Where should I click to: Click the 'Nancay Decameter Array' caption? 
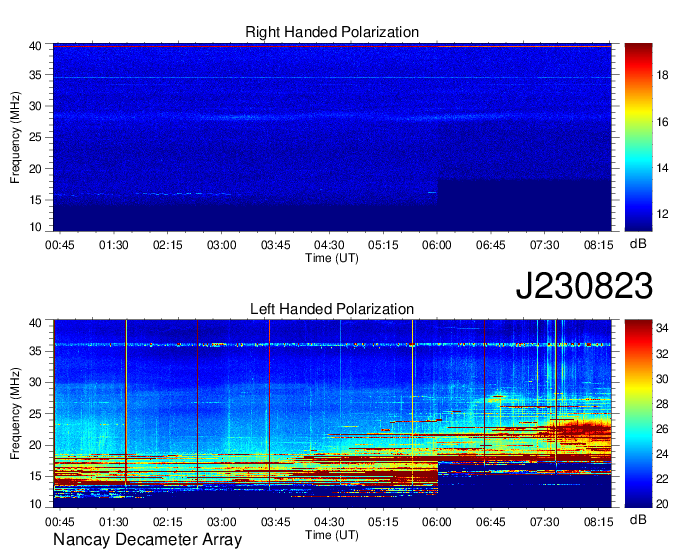tap(147, 540)
